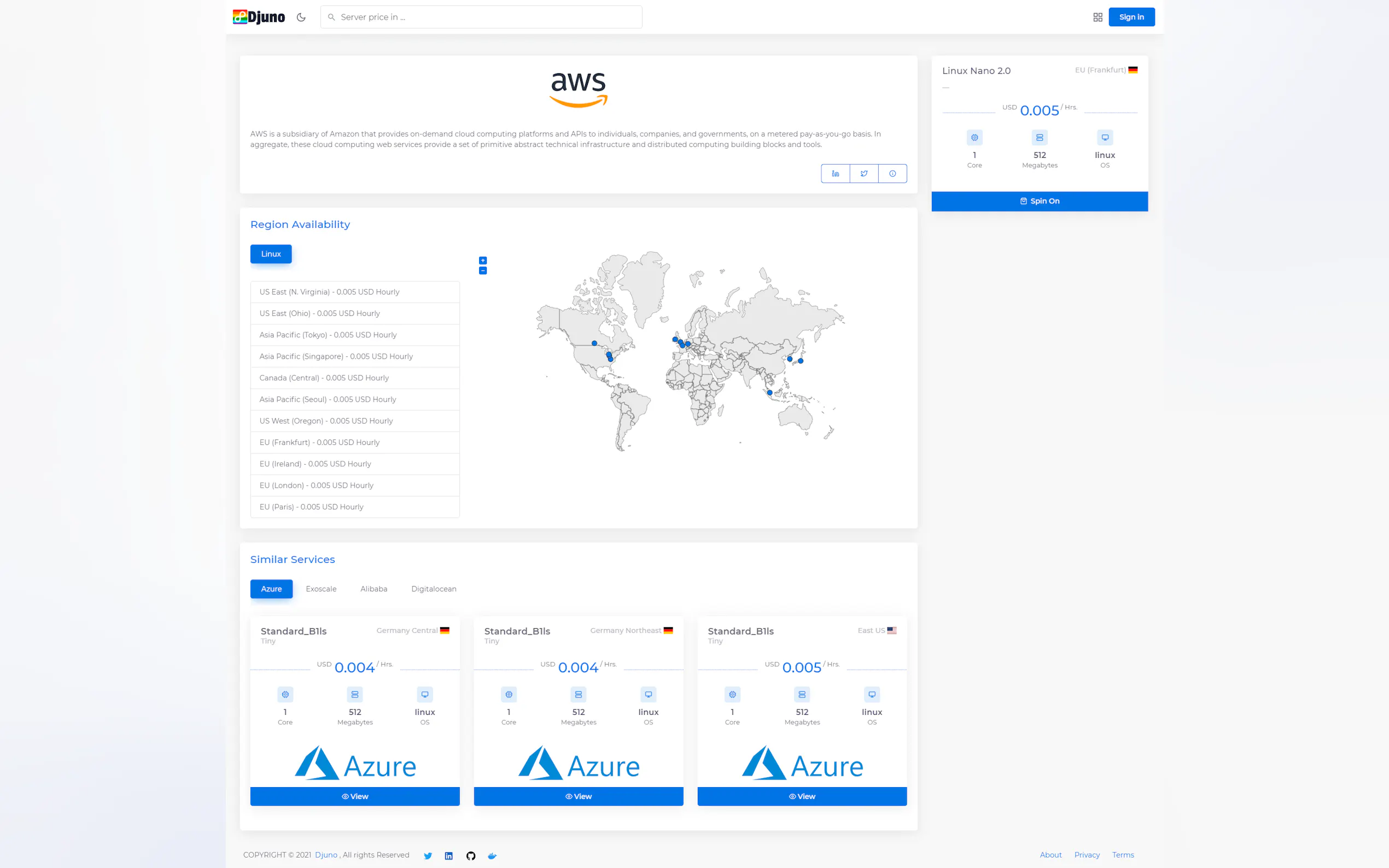Image resolution: width=1389 pixels, height=868 pixels.
Task: Switch to the Digitalocean tab
Action: point(434,589)
